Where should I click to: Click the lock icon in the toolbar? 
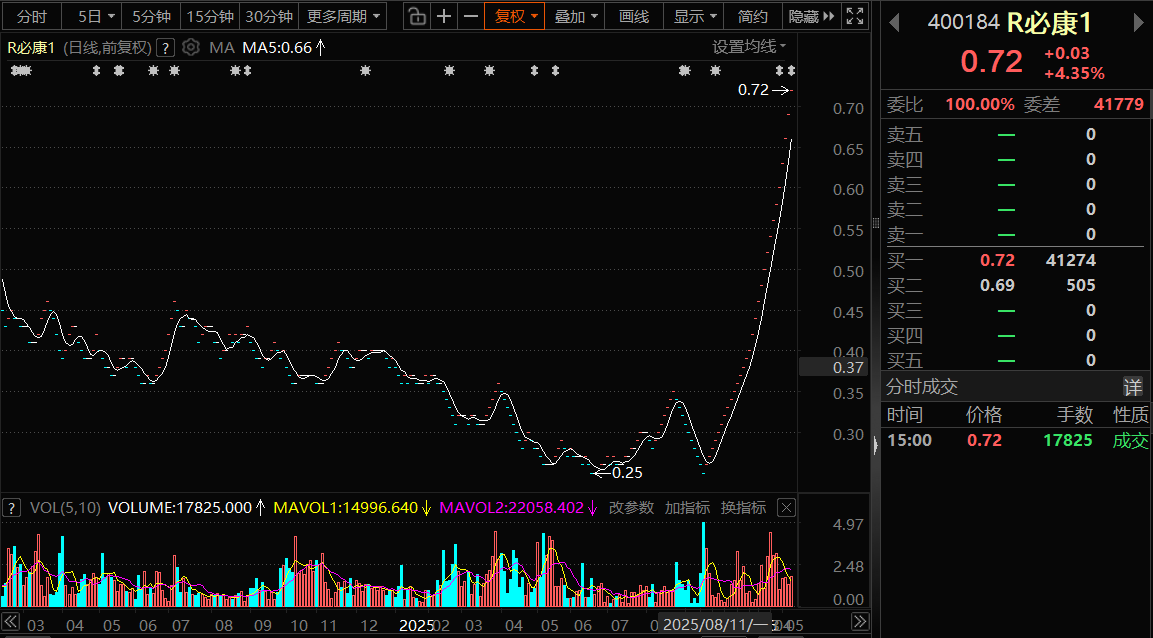click(417, 16)
